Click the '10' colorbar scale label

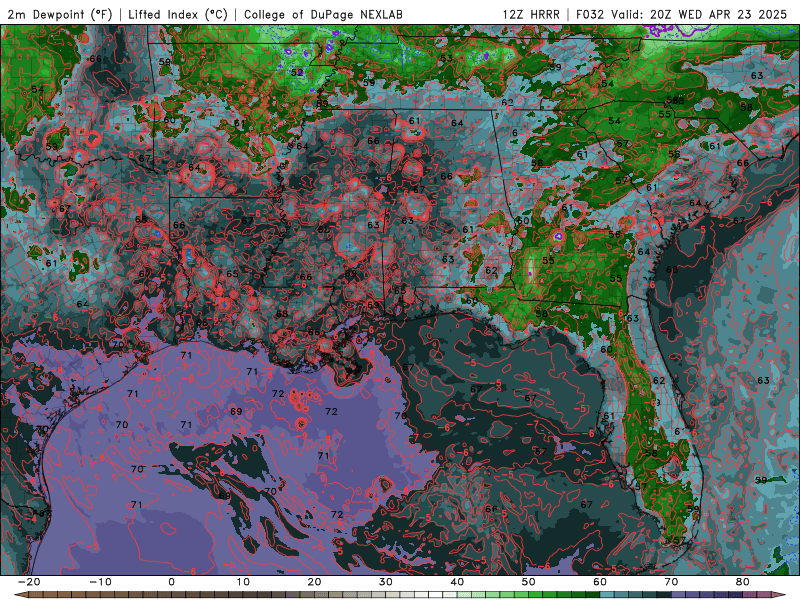tap(243, 582)
